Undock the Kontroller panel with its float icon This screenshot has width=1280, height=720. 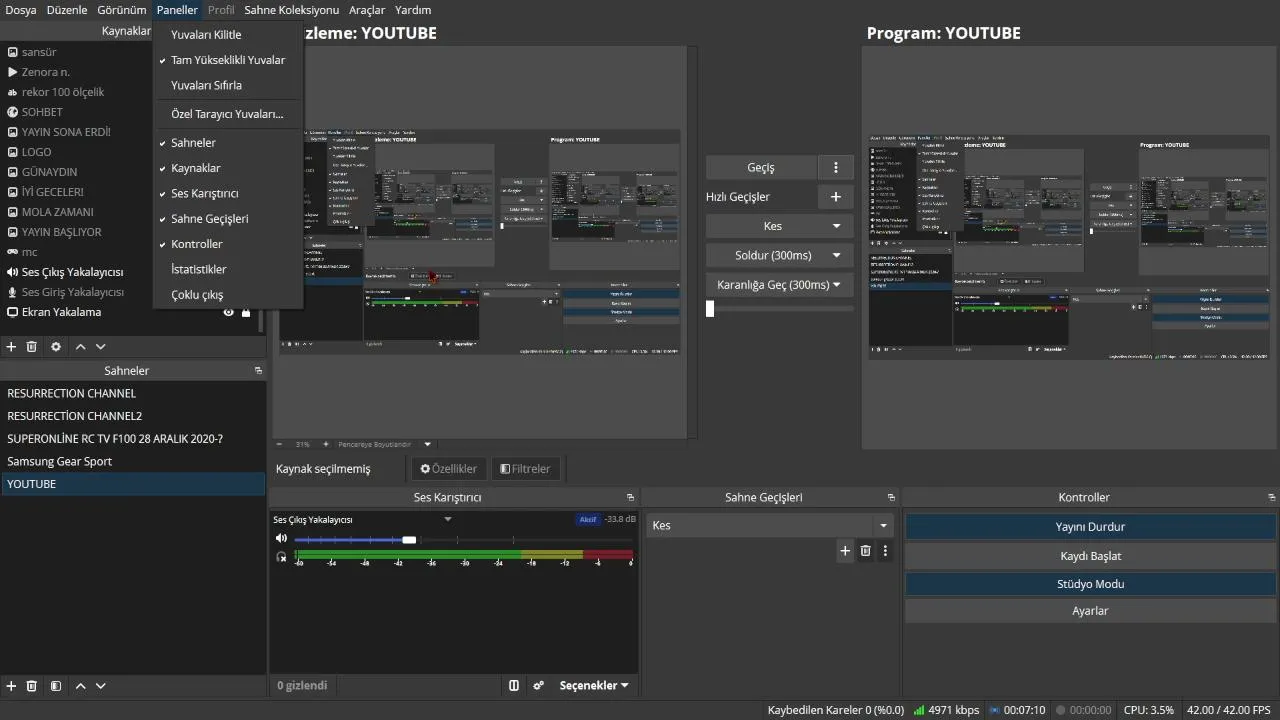[x=1271, y=498]
